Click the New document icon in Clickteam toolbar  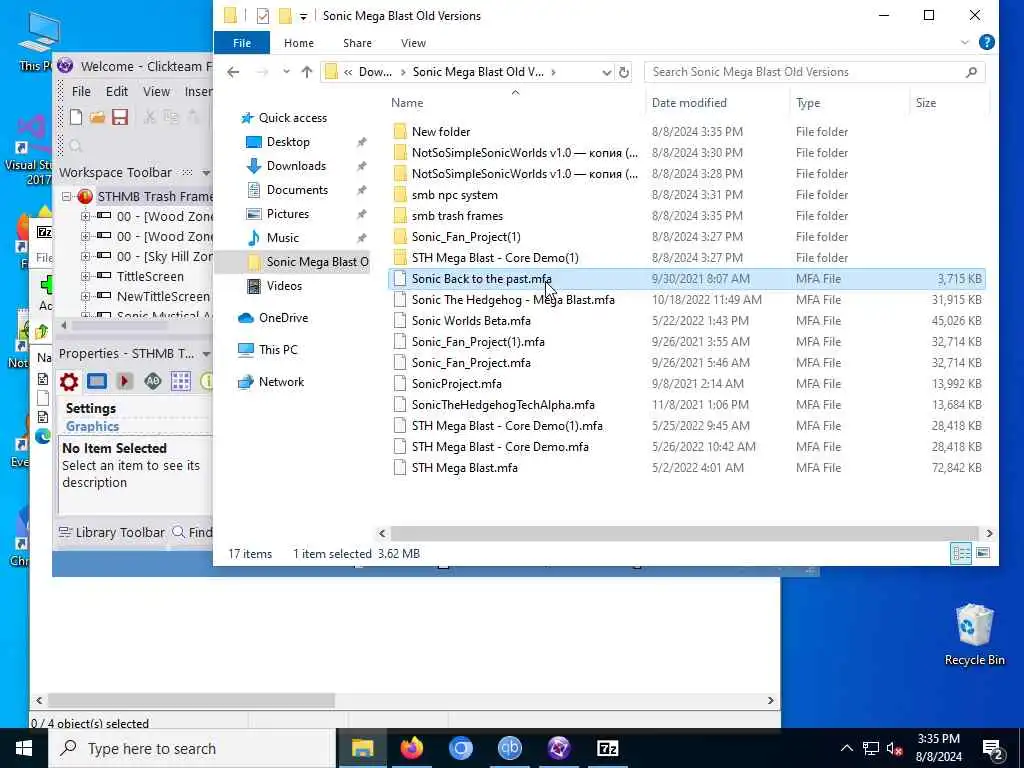coord(76,117)
